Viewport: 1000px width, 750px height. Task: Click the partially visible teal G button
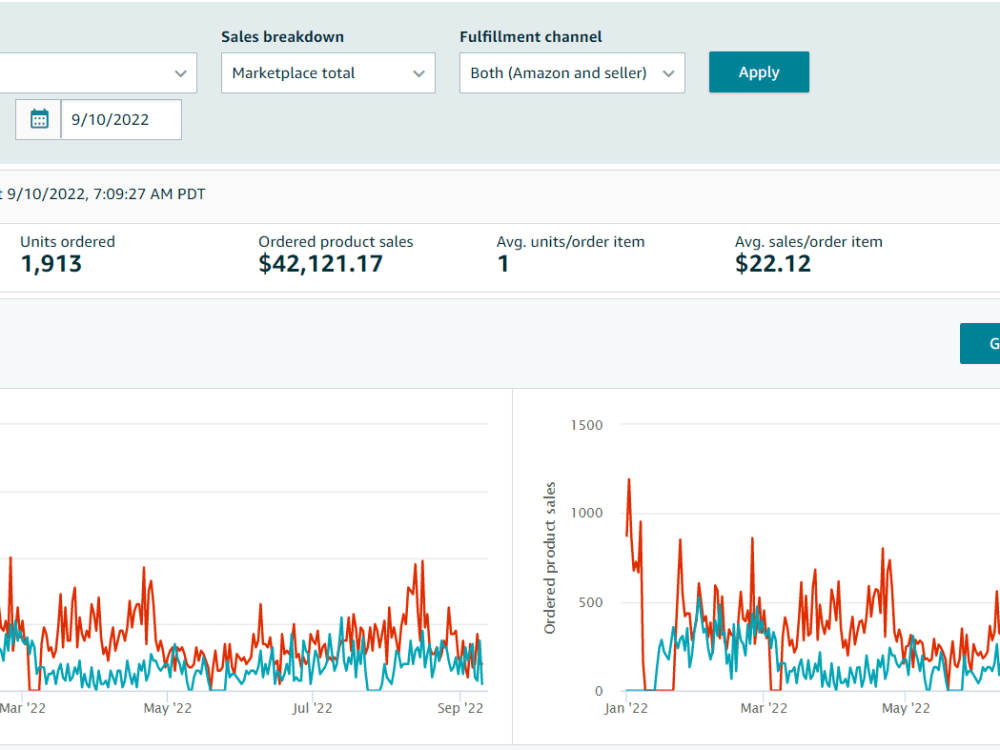pos(980,344)
